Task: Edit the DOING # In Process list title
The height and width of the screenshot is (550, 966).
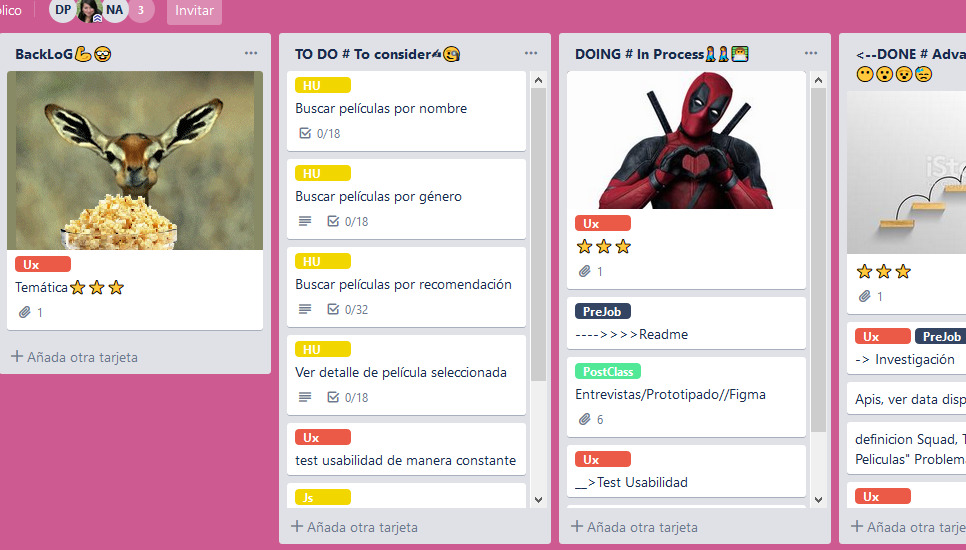Action: click(662, 54)
